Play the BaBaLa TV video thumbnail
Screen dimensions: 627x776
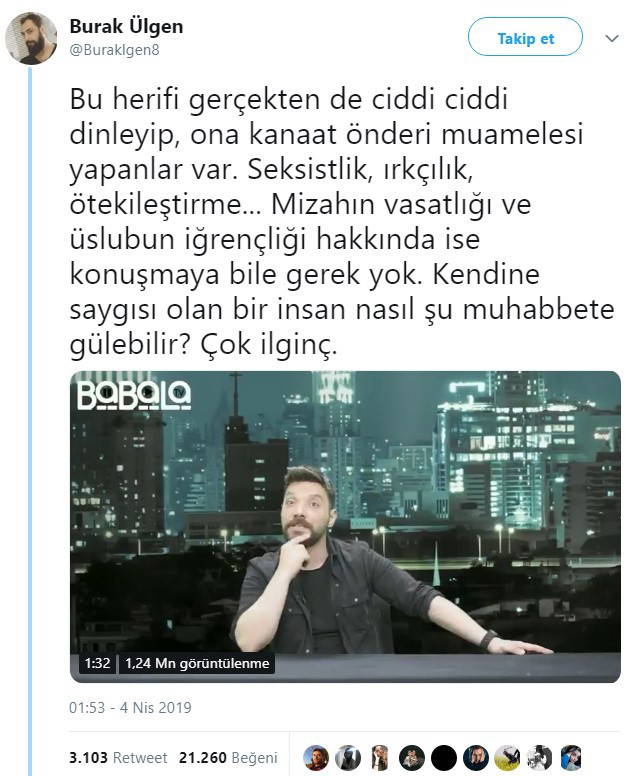pos(345,527)
